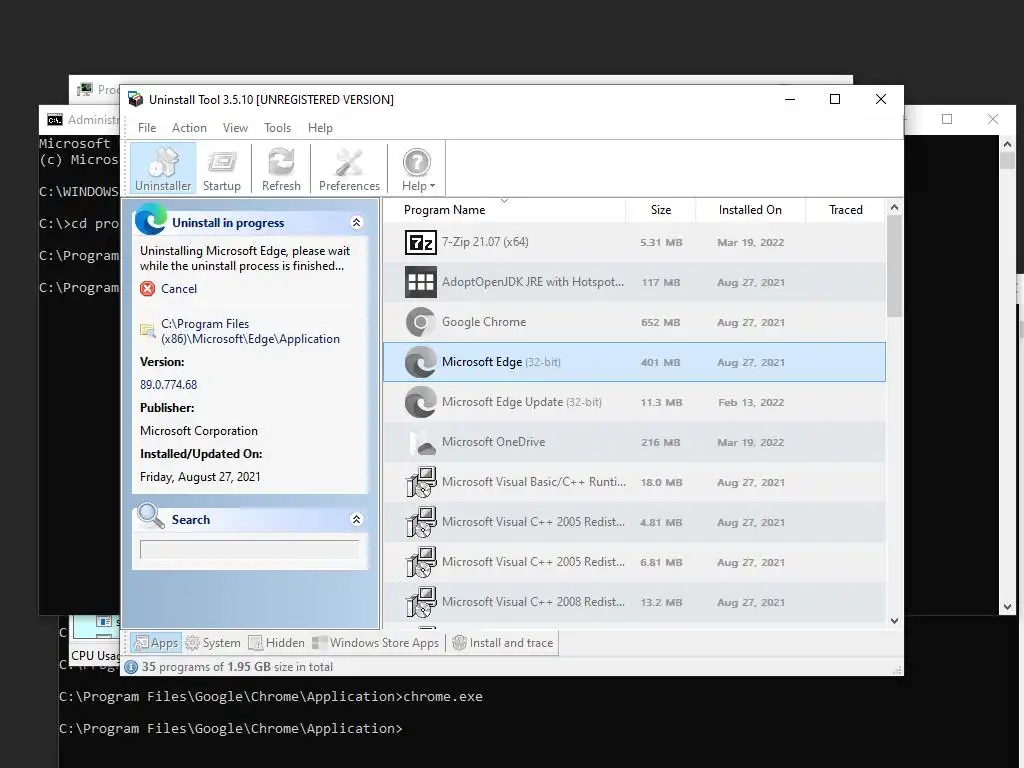Viewport: 1024px width, 768px height.
Task: Select the Microsoft OneDrive row
Action: point(634,442)
